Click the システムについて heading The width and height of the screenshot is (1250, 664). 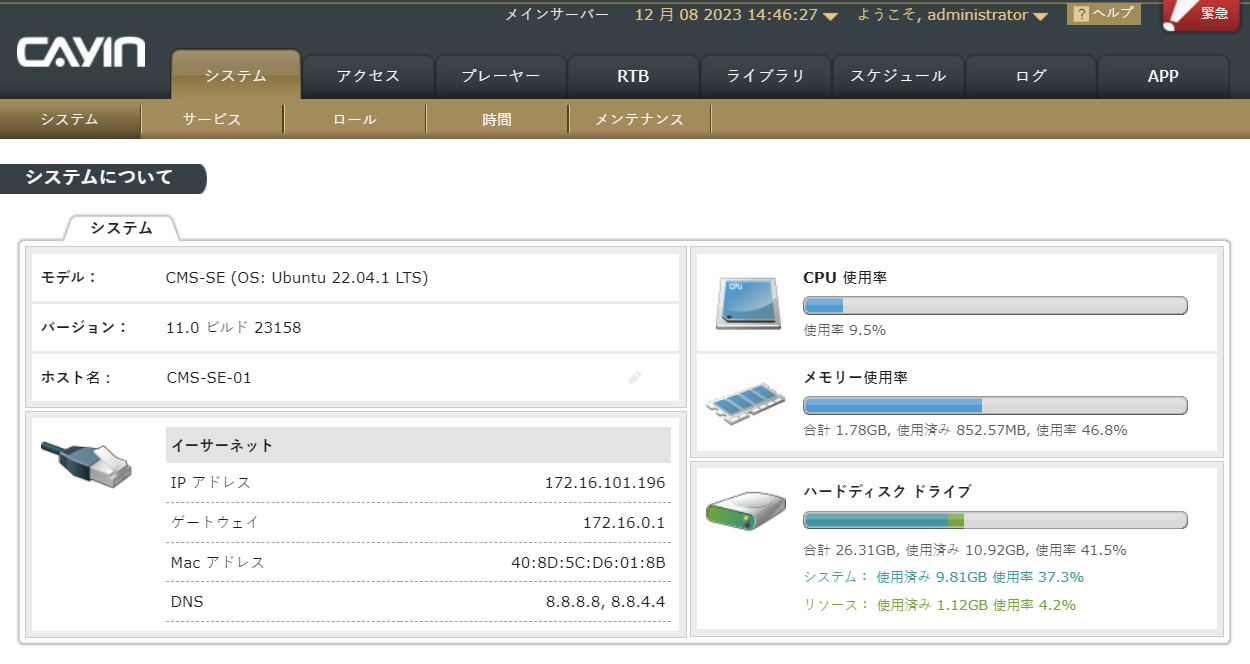(x=99, y=178)
